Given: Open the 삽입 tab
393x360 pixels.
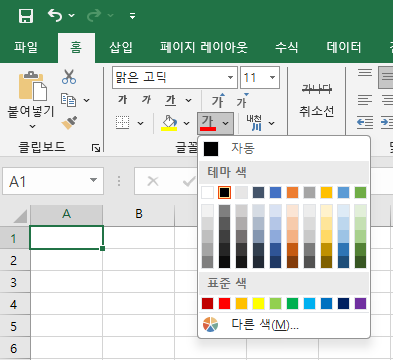Looking at the screenshot, I should point(121,47).
